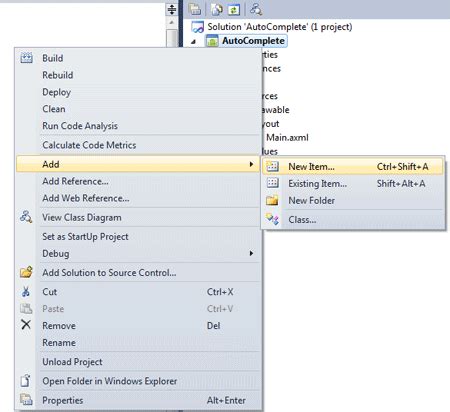Click the Remove X icon
Screen dimensions: 450x412
pos(26,325)
